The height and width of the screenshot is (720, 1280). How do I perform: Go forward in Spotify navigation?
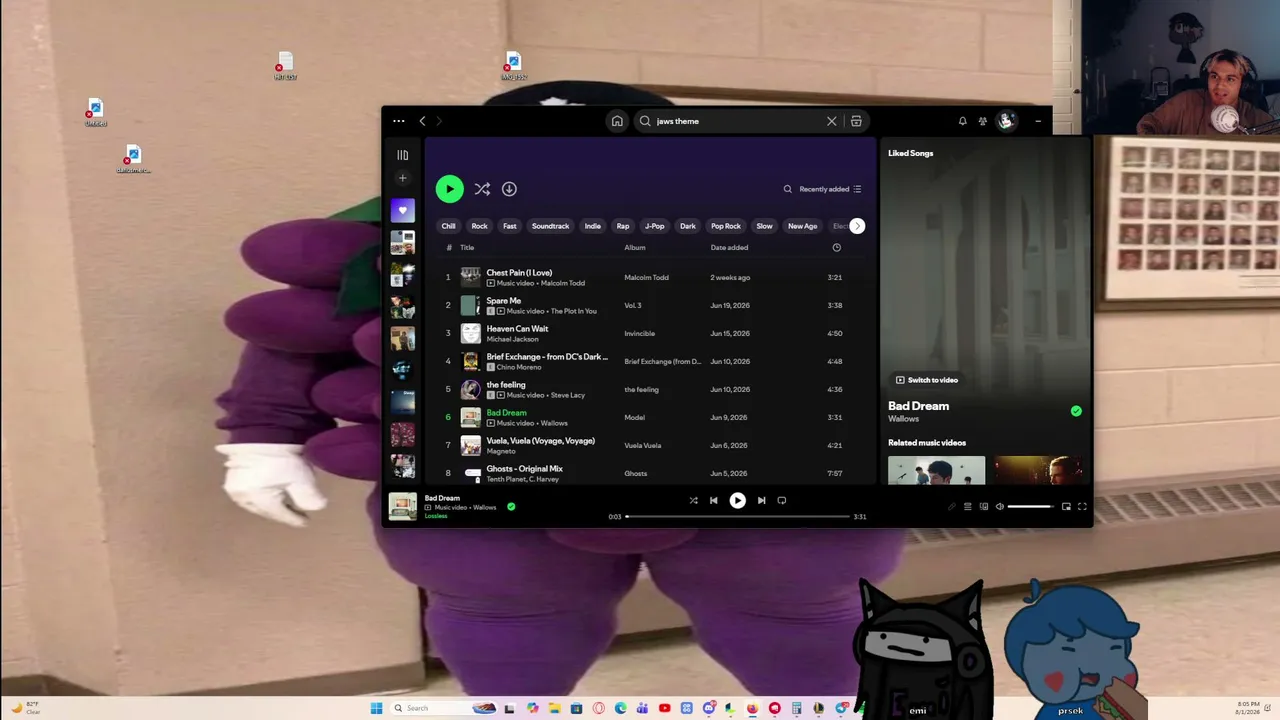[438, 121]
